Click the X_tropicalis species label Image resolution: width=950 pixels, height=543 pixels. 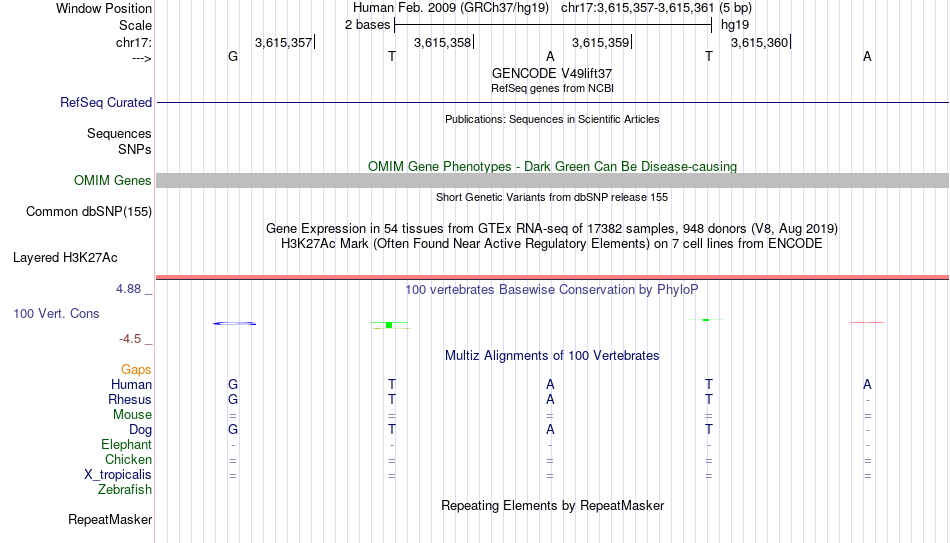point(118,475)
